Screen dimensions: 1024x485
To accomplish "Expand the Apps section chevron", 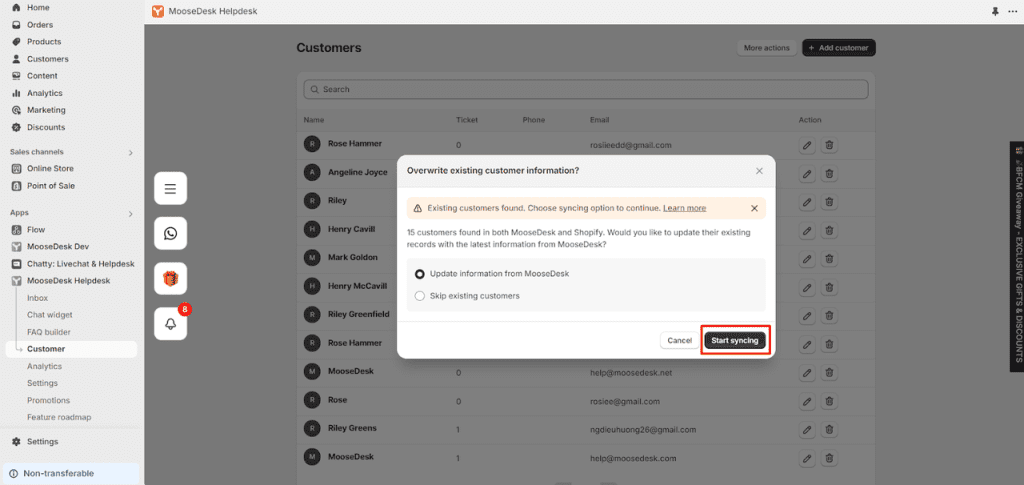I will [131, 213].
